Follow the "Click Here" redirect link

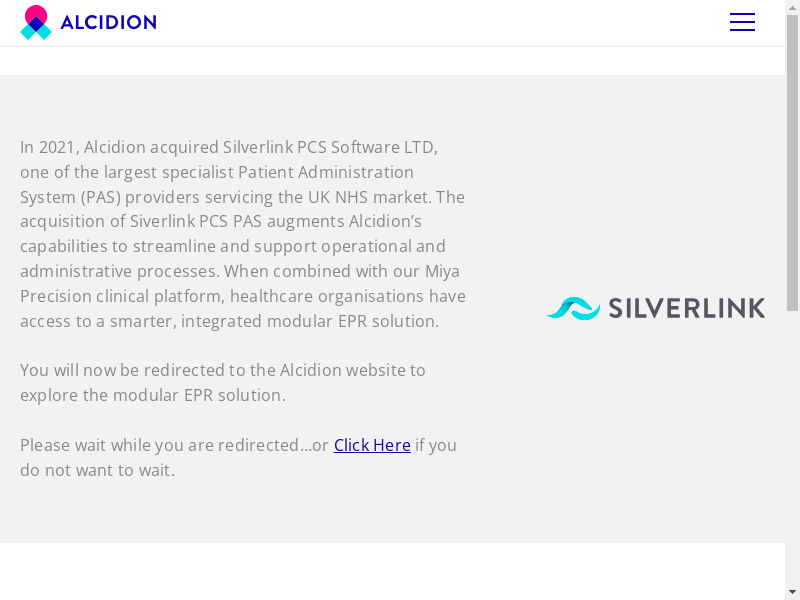click(x=372, y=445)
